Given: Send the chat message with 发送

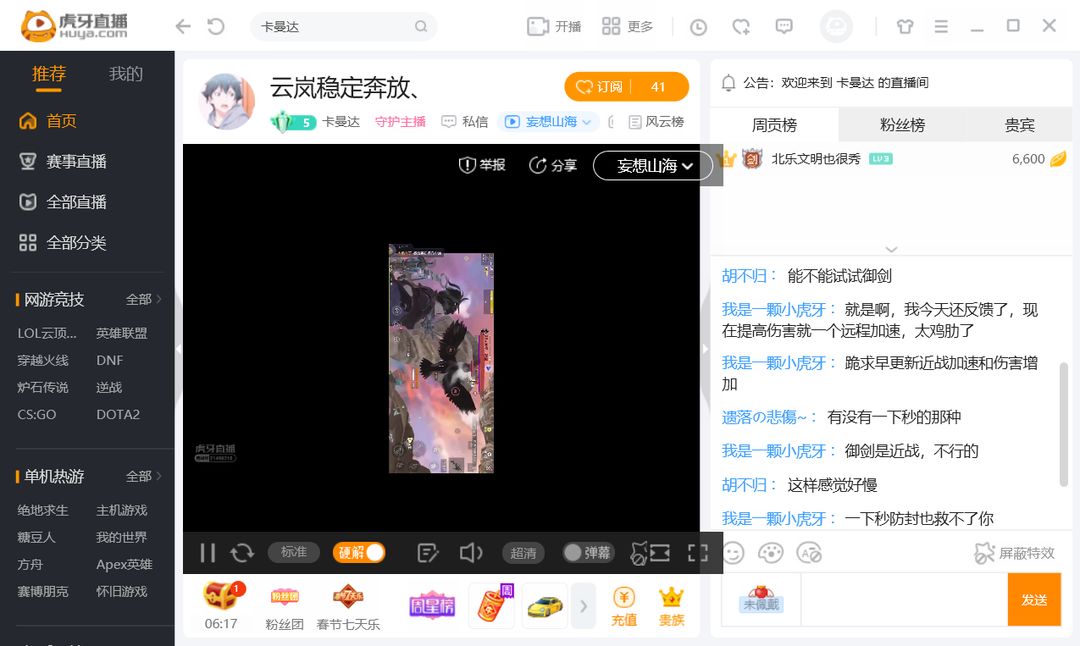Looking at the screenshot, I should [1034, 600].
